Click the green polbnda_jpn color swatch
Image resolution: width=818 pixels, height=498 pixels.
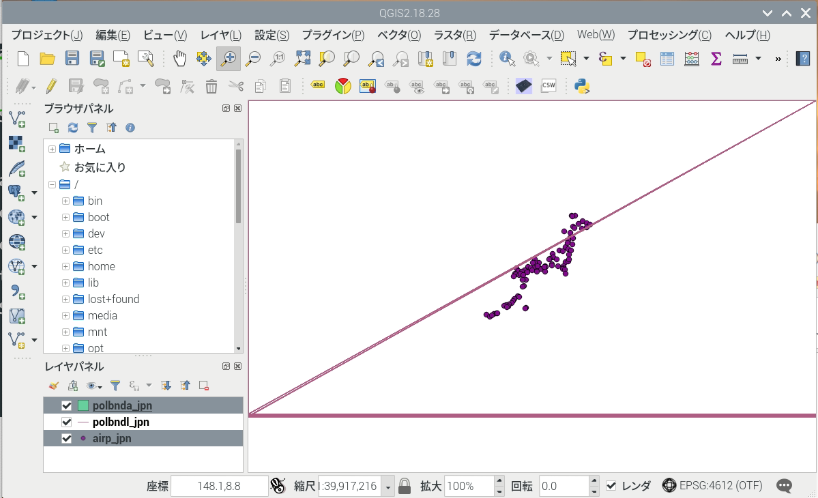[x=83, y=406]
